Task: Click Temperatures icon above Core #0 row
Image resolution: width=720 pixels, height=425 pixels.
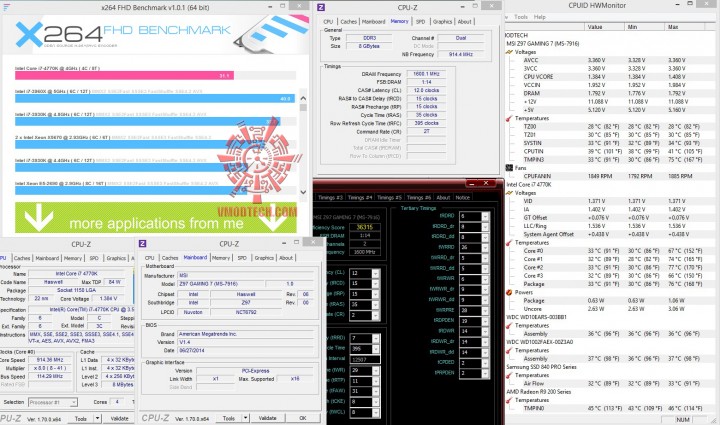Action: (509, 243)
